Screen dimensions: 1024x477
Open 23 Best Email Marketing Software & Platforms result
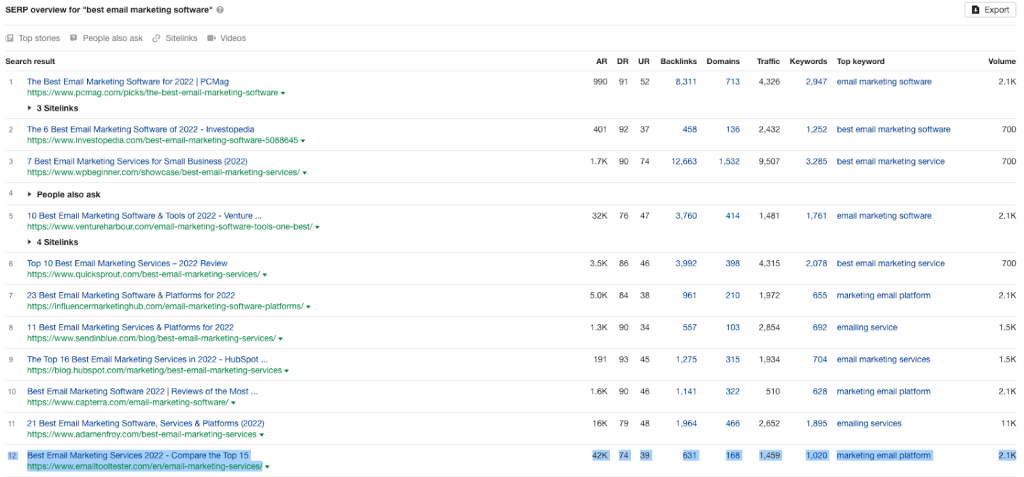[x=131, y=295]
